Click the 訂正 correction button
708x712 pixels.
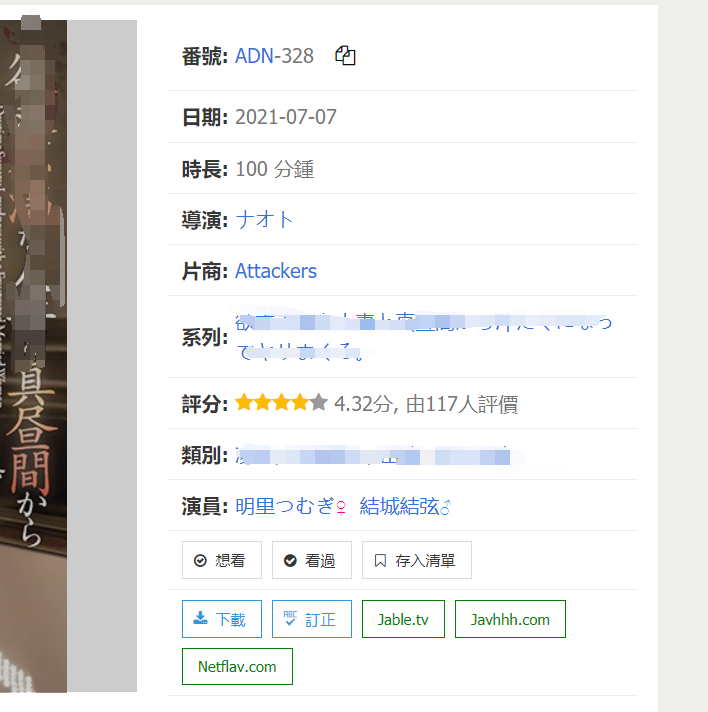312,619
